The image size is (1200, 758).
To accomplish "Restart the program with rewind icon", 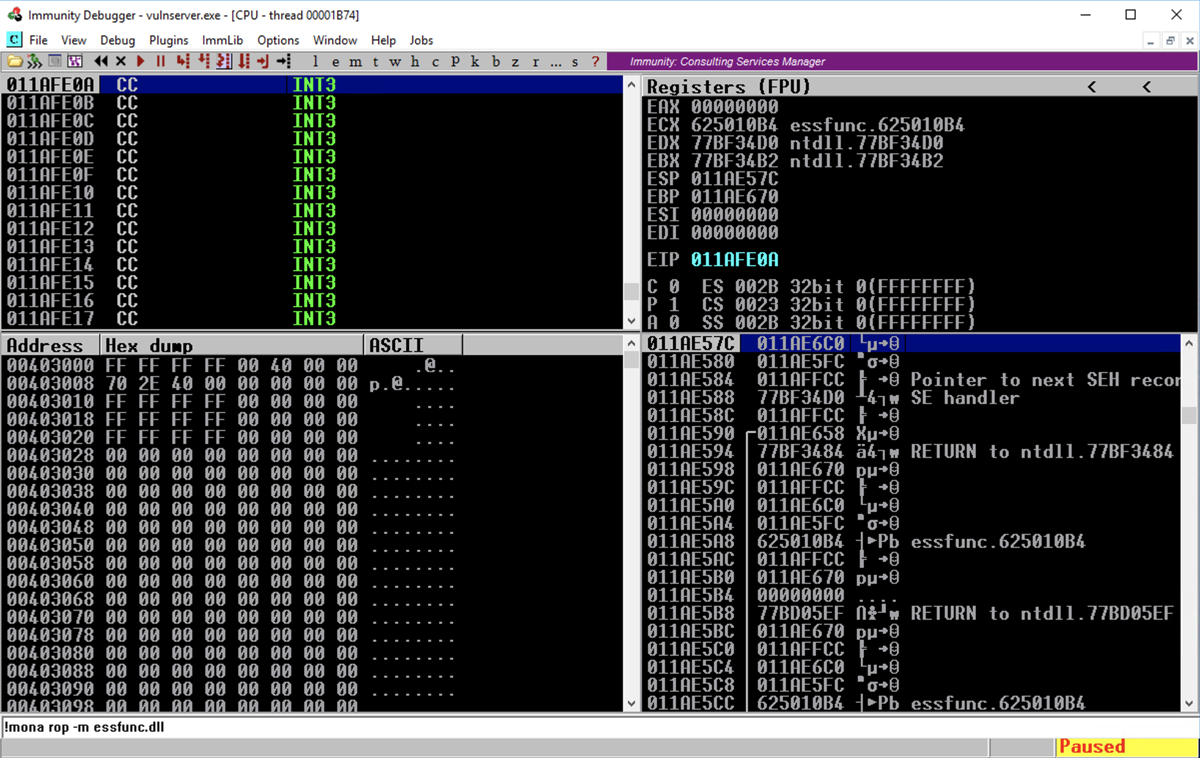I will pos(101,62).
